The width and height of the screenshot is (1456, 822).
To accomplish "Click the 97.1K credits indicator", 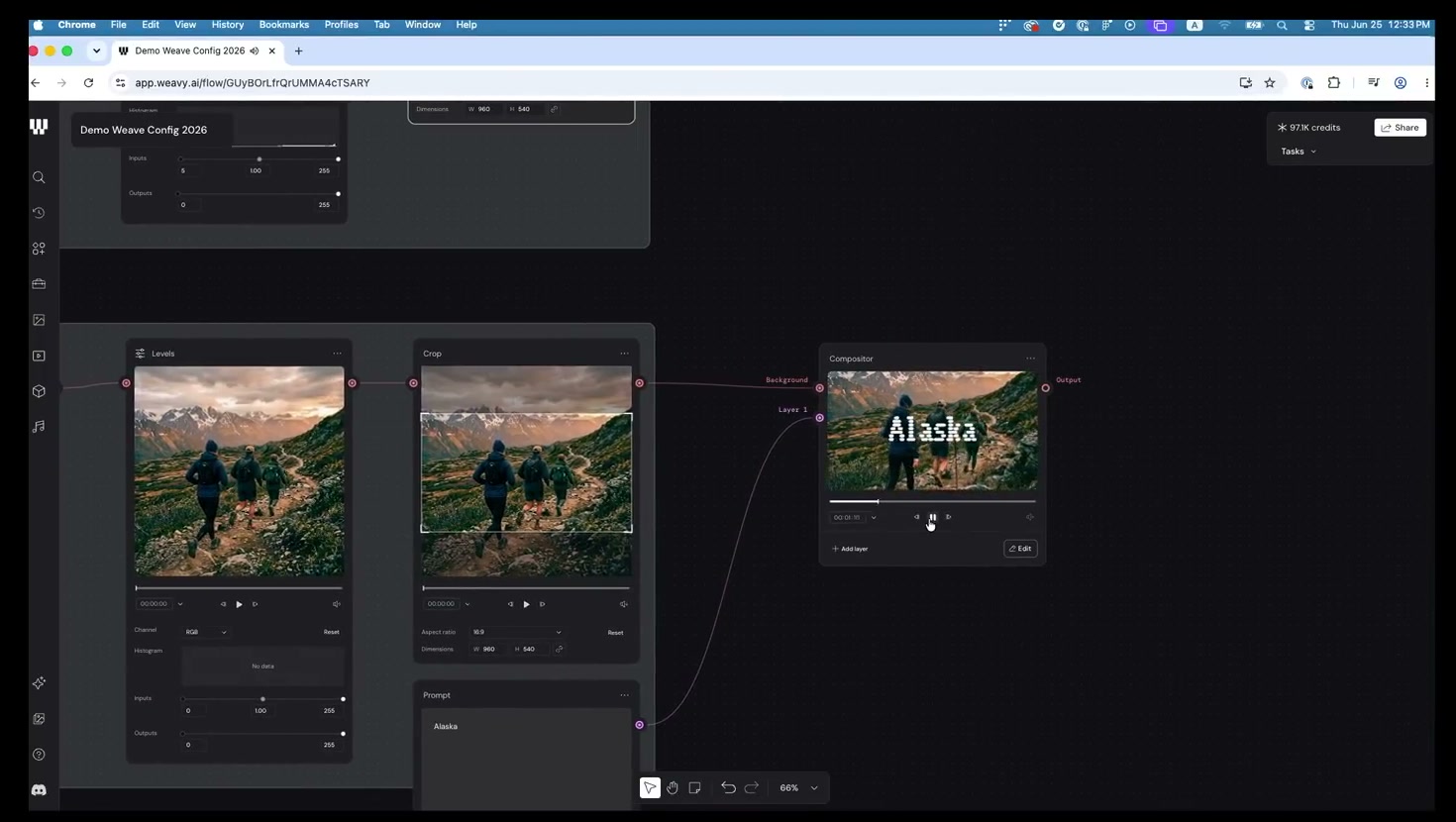I will (1308, 128).
